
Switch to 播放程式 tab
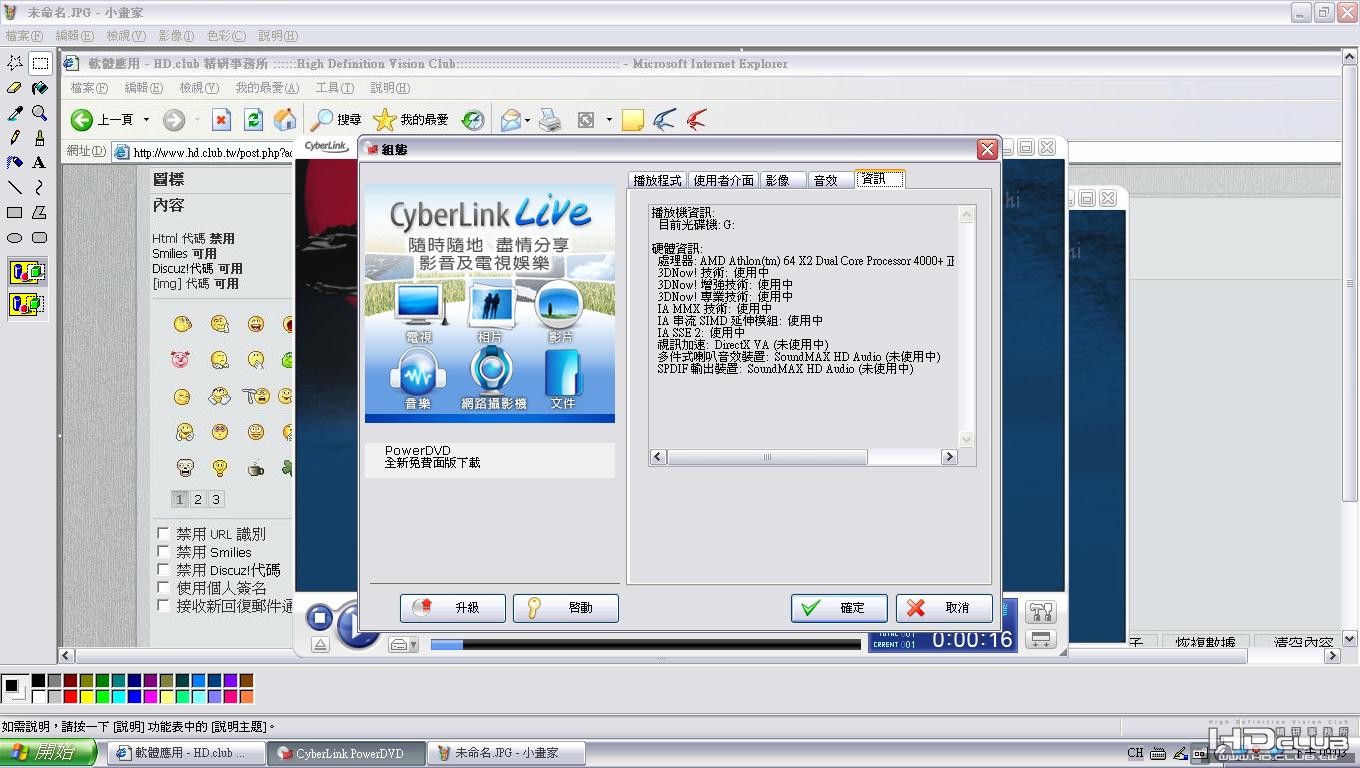[x=657, y=180]
